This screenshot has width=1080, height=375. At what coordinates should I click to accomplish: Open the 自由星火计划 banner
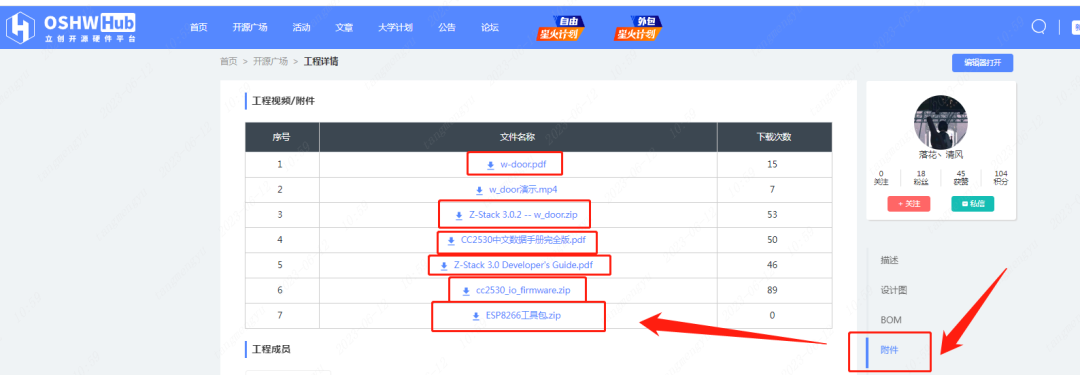pyautogui.click(x=561, y=28)
